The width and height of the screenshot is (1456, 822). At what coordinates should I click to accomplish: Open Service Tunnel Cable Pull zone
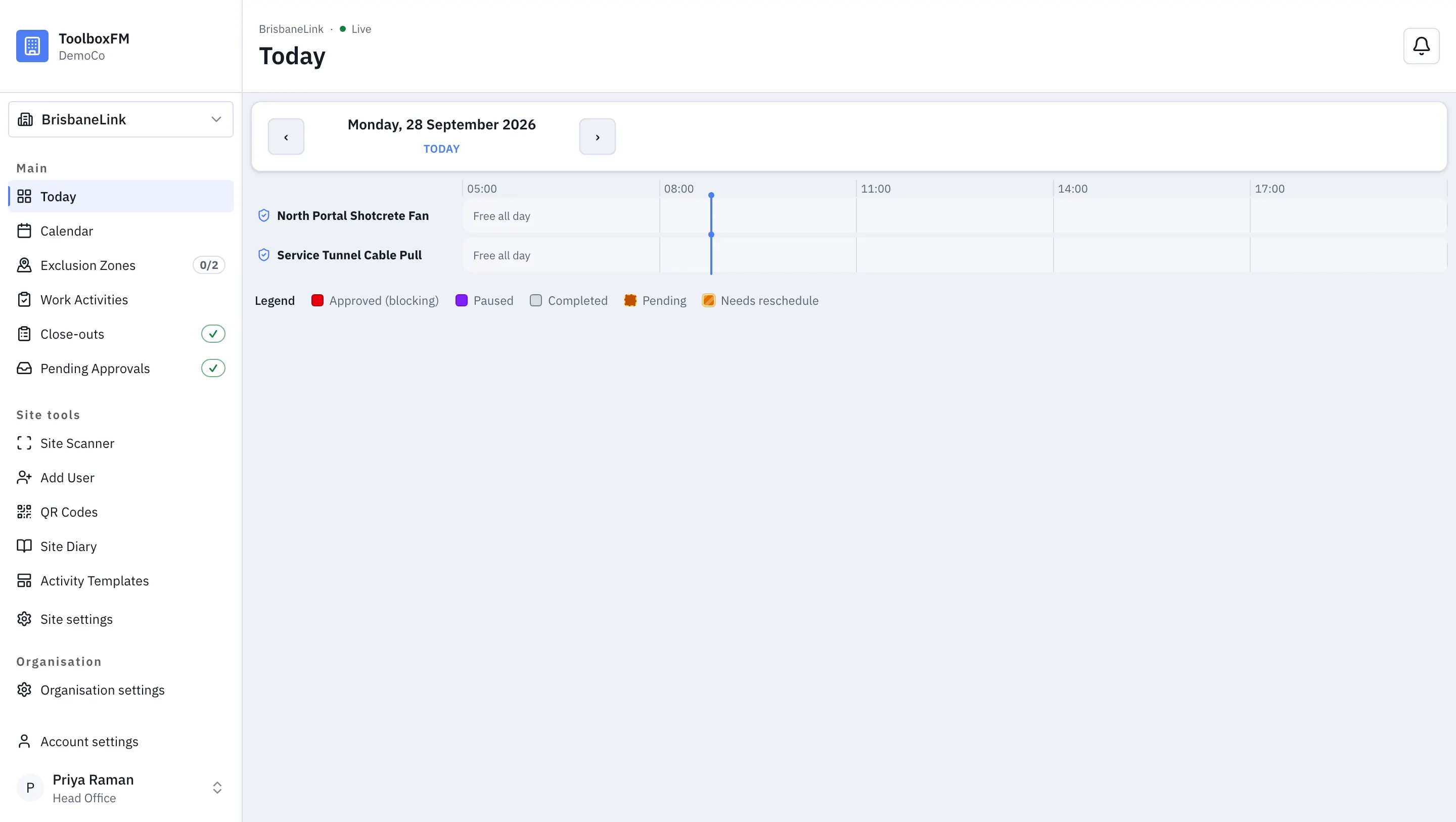349,255
